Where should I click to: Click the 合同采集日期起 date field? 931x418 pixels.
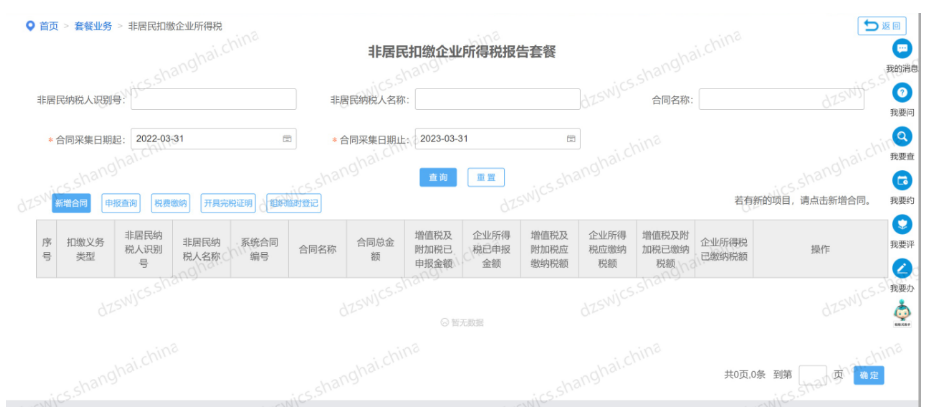(x=213, y=139)
